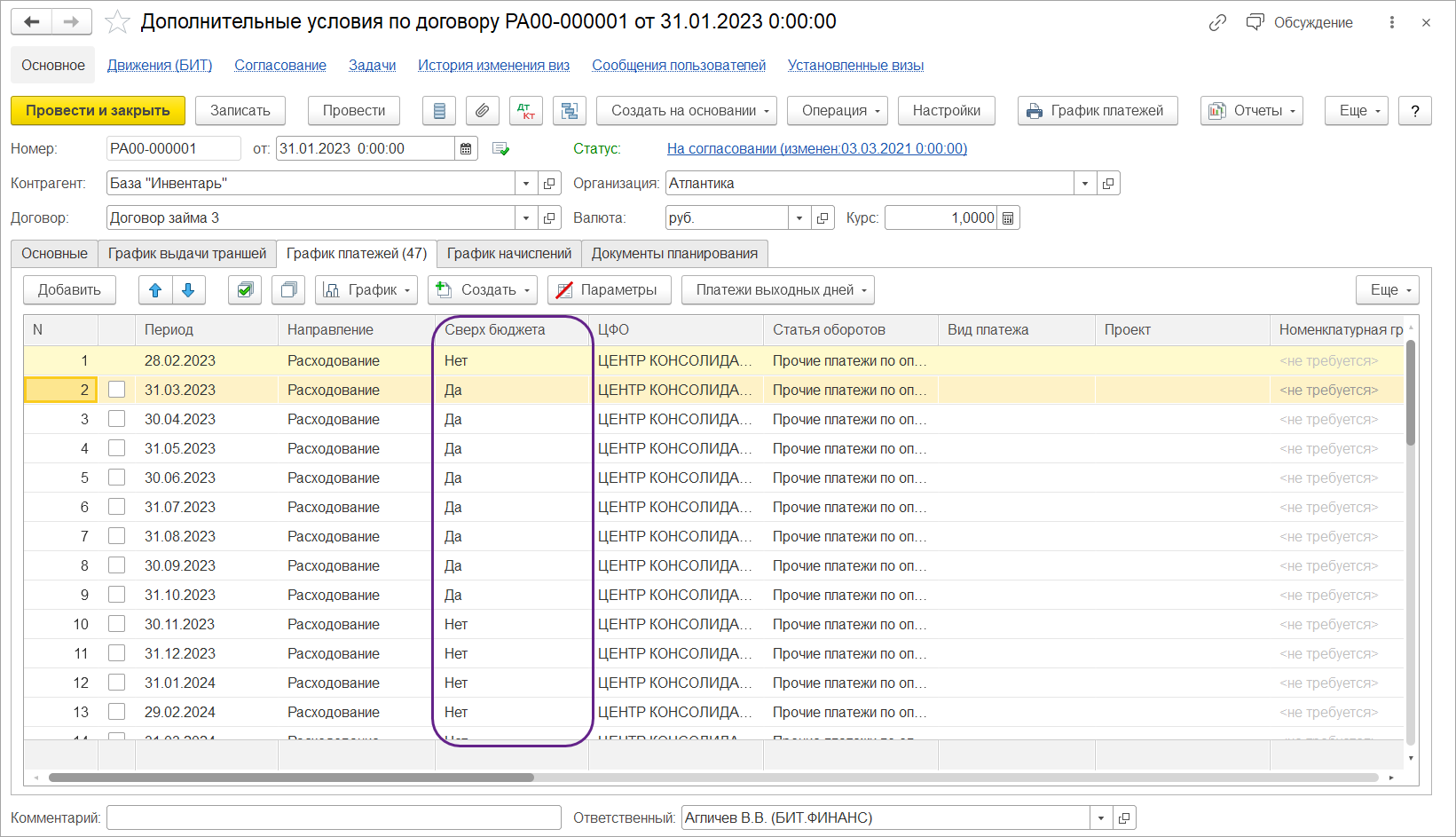
Task: Open Параметры settings in table toolbar
Action: [x=610, y=290]
